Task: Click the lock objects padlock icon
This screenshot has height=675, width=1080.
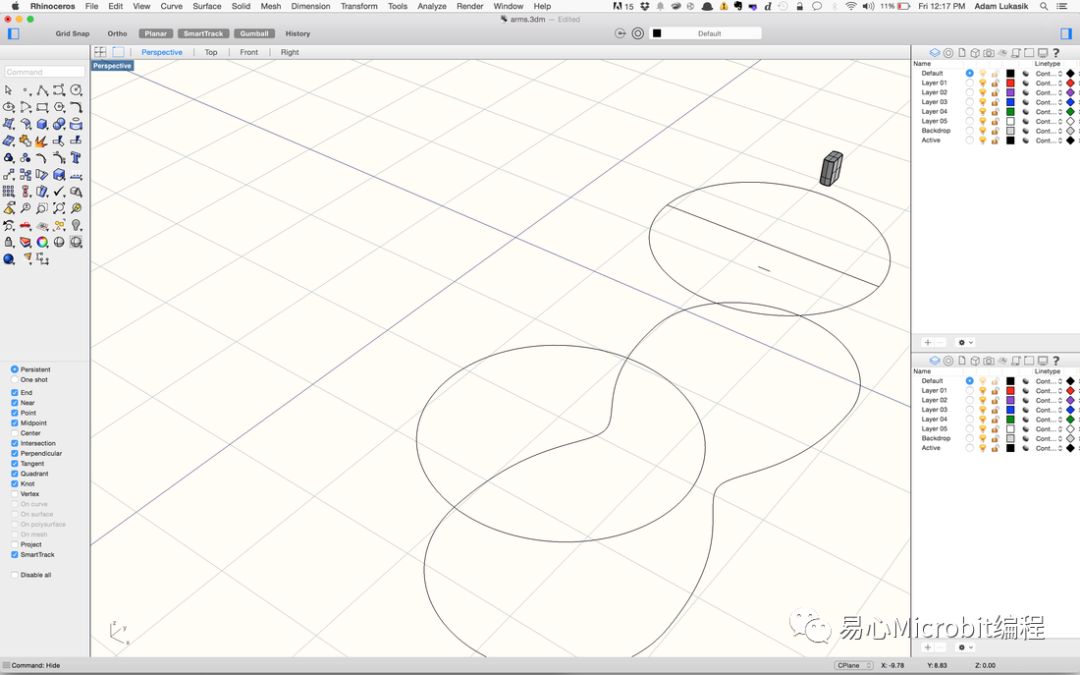Action: [x=9, y=242]
